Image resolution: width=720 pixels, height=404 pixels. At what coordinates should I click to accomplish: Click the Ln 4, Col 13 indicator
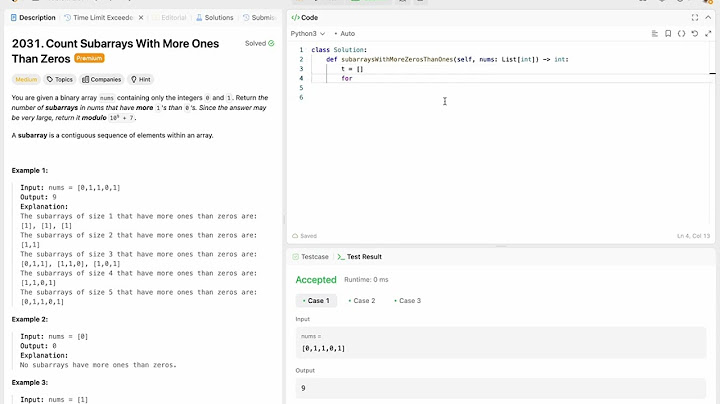[x=693, y=236]
